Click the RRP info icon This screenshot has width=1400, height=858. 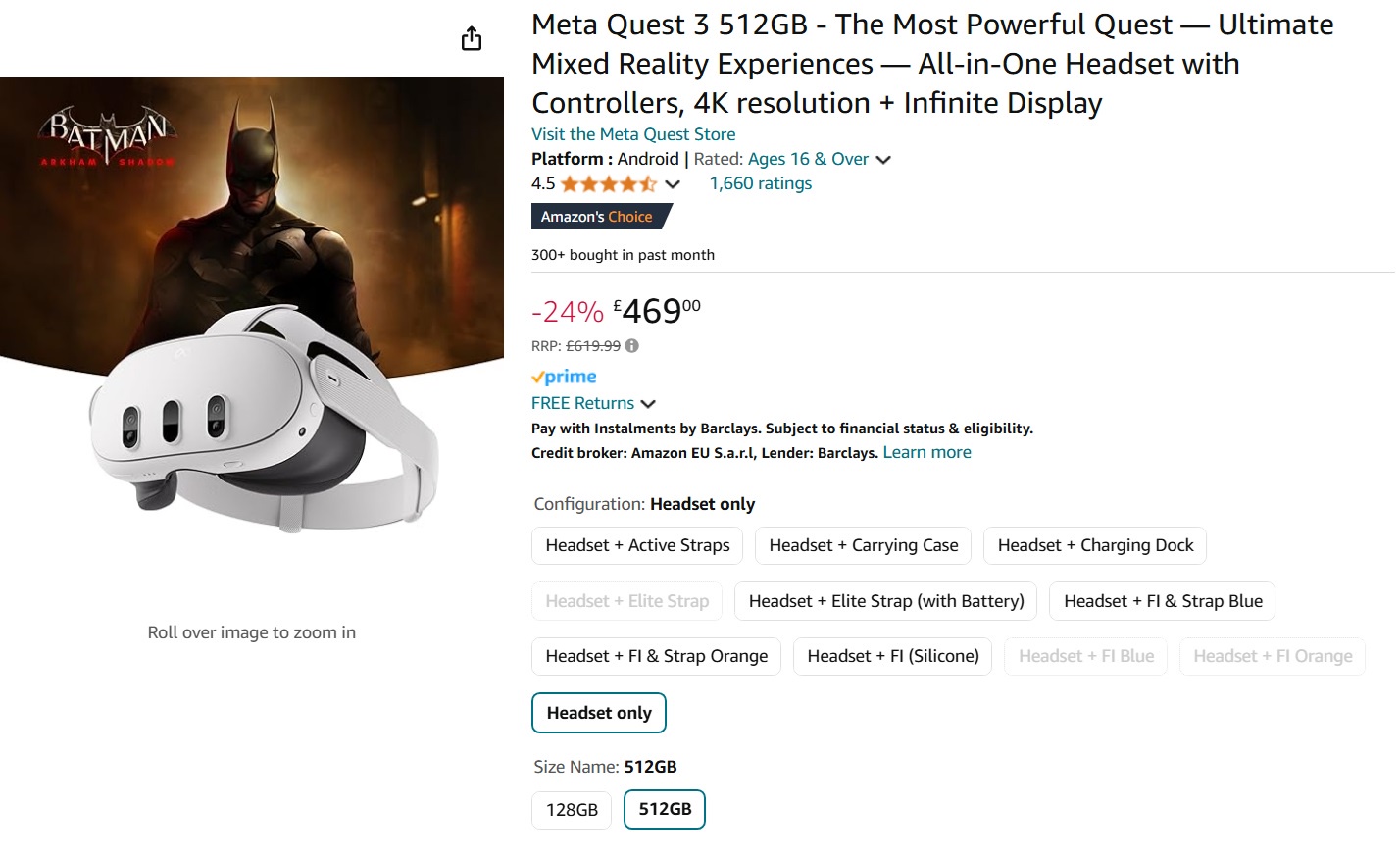632,345
